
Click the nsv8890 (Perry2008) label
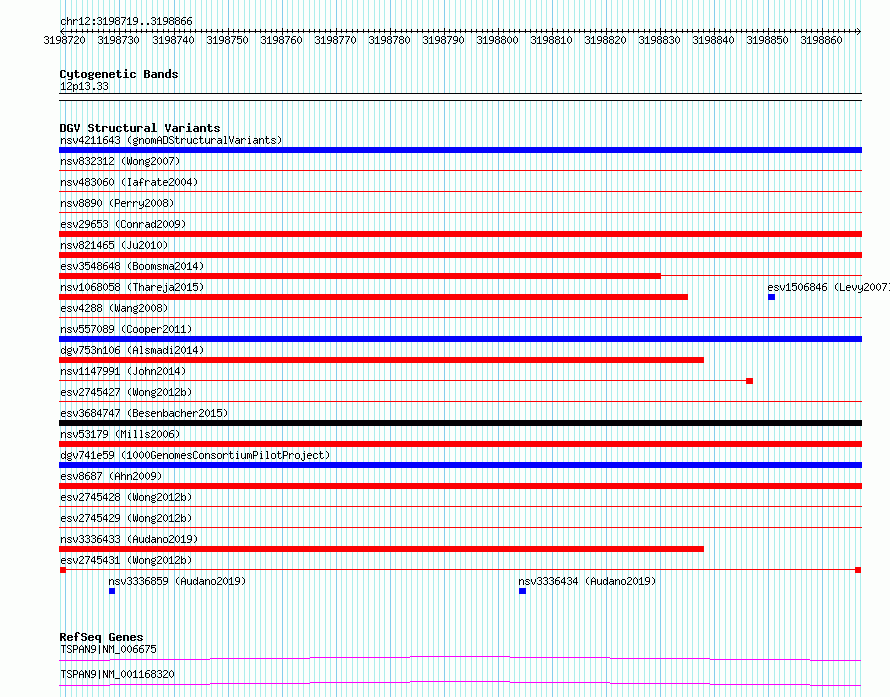[117, 203]
